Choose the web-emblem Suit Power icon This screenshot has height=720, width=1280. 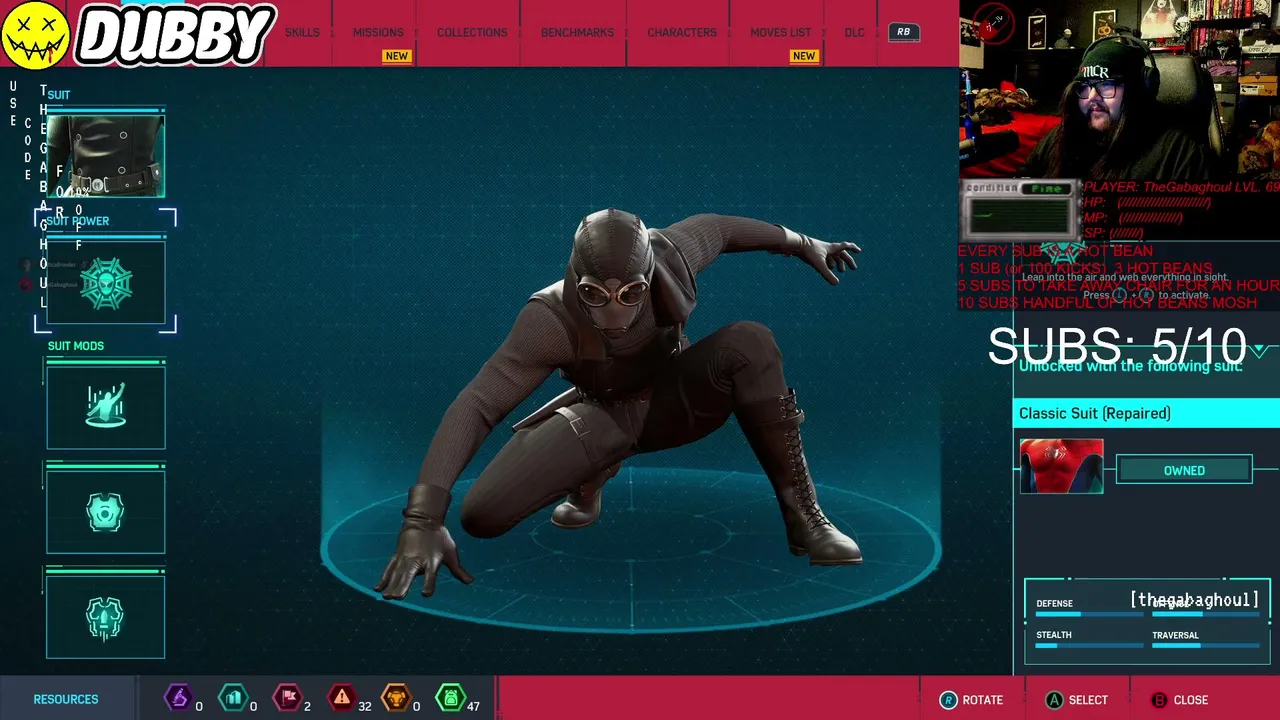click(106, 283)
